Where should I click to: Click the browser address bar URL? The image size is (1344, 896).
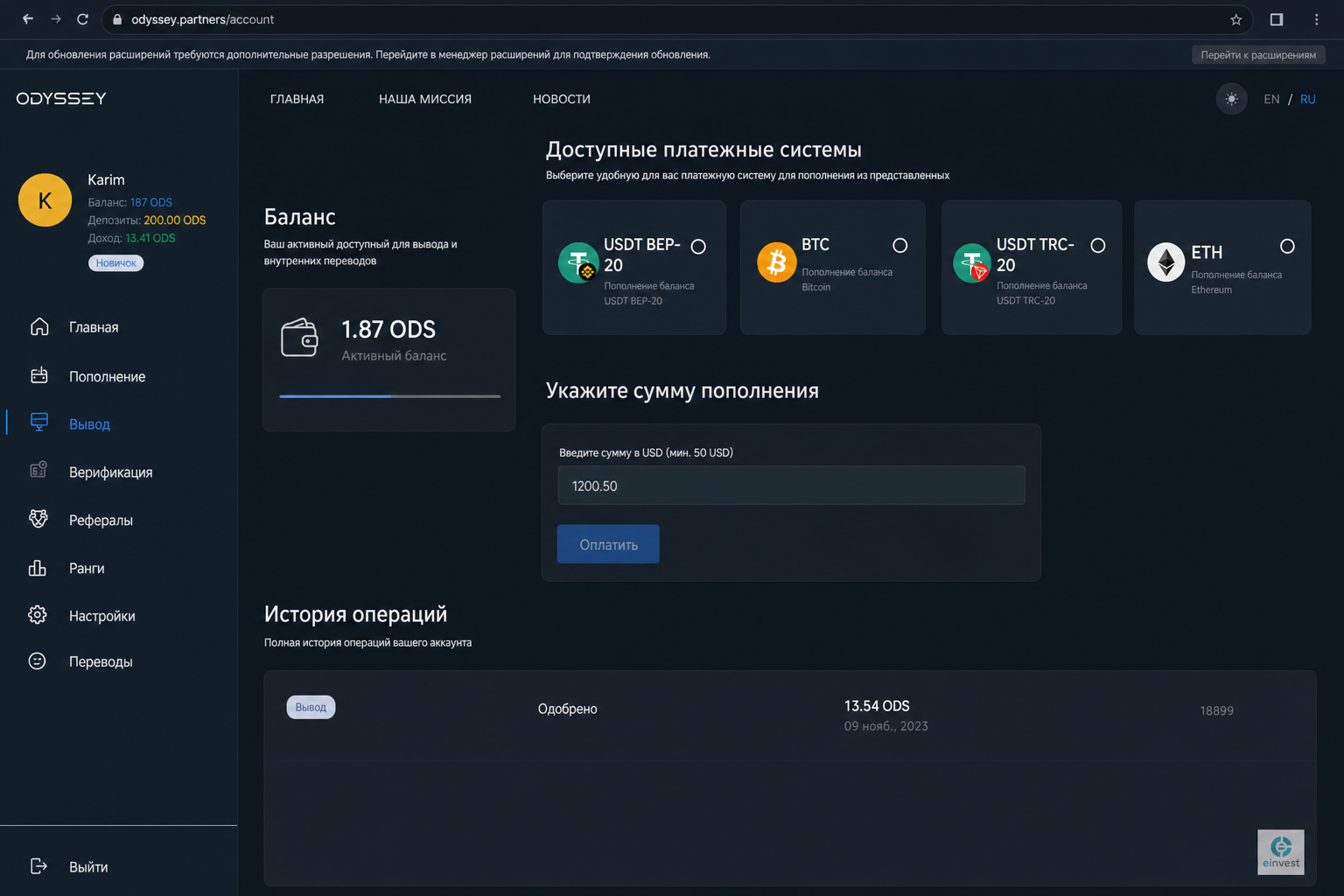point(202,19)
